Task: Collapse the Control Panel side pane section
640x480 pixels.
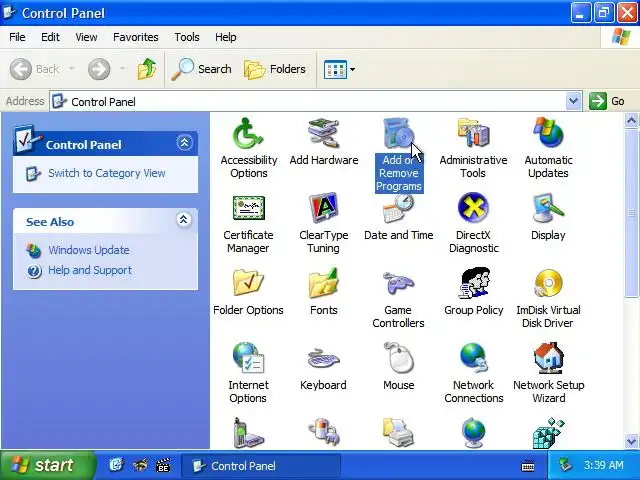Action: coord(184,143)
